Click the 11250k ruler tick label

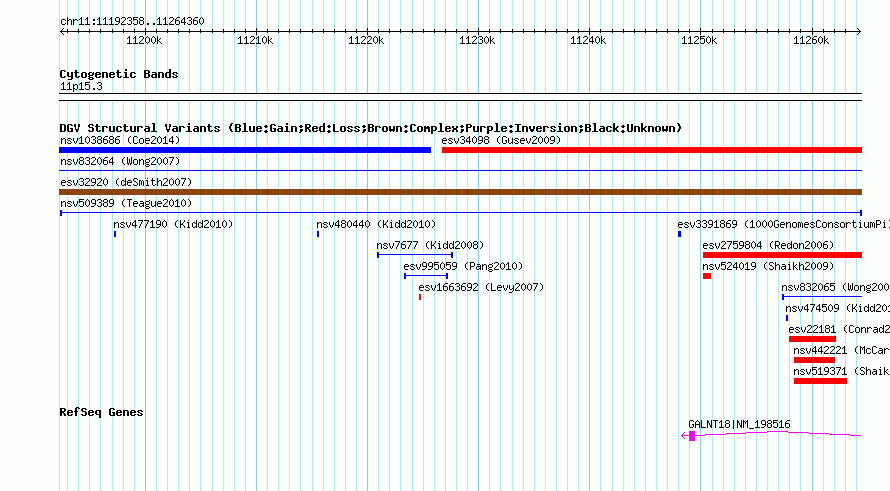699,40
